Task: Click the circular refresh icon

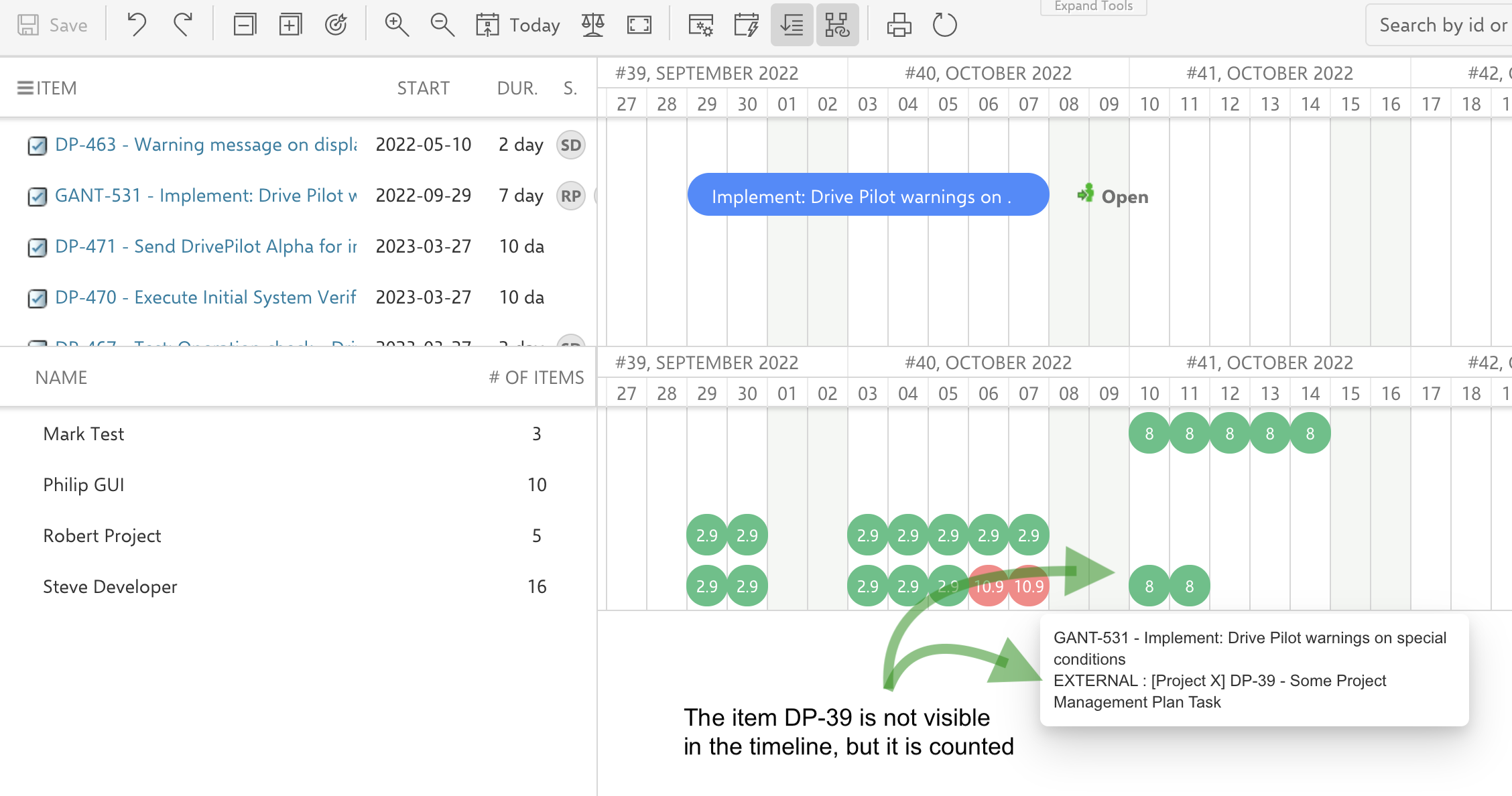Action: [x=944, y=25]
